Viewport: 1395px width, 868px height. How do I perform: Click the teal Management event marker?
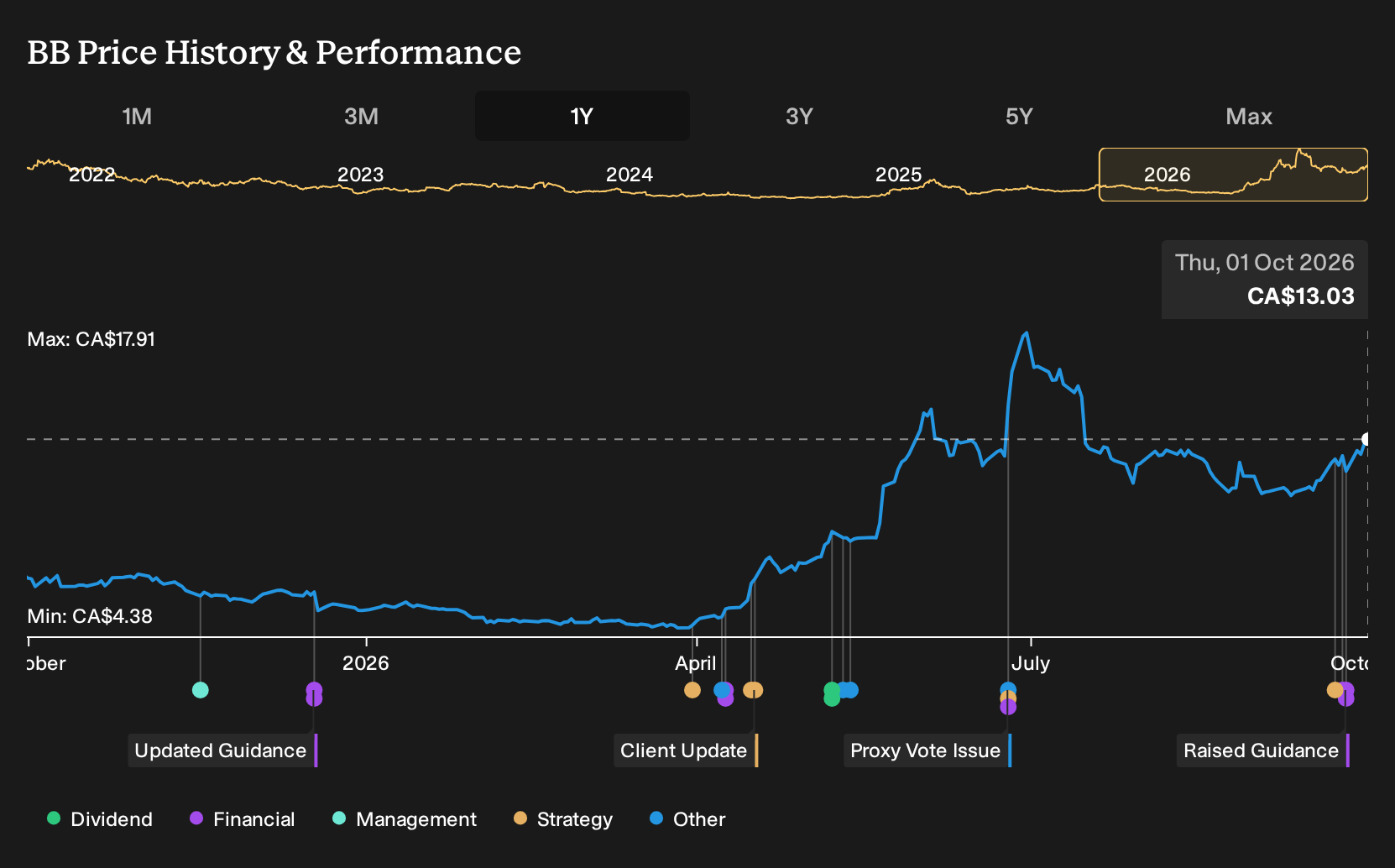coord(201,690)
